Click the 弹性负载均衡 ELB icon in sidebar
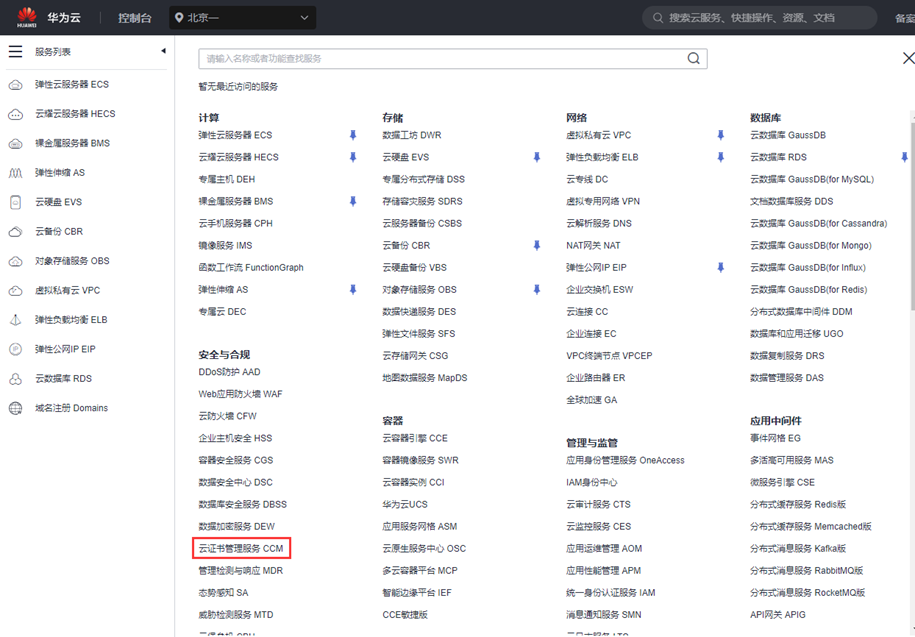The width and height of the screenshot is (915, 637). tap(16, 320)
